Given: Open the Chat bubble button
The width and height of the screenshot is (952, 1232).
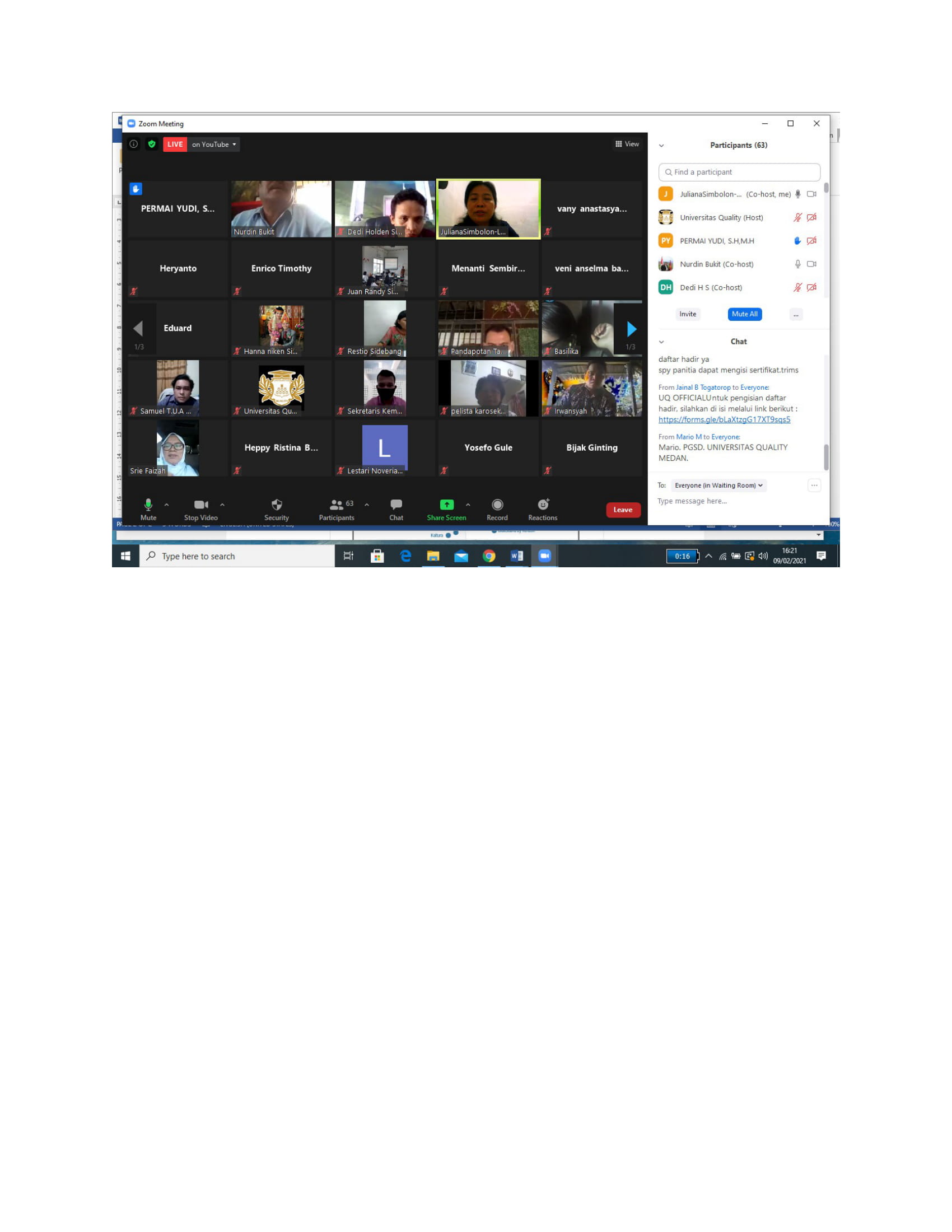Looking at the screenshot, I should point(396,510).
